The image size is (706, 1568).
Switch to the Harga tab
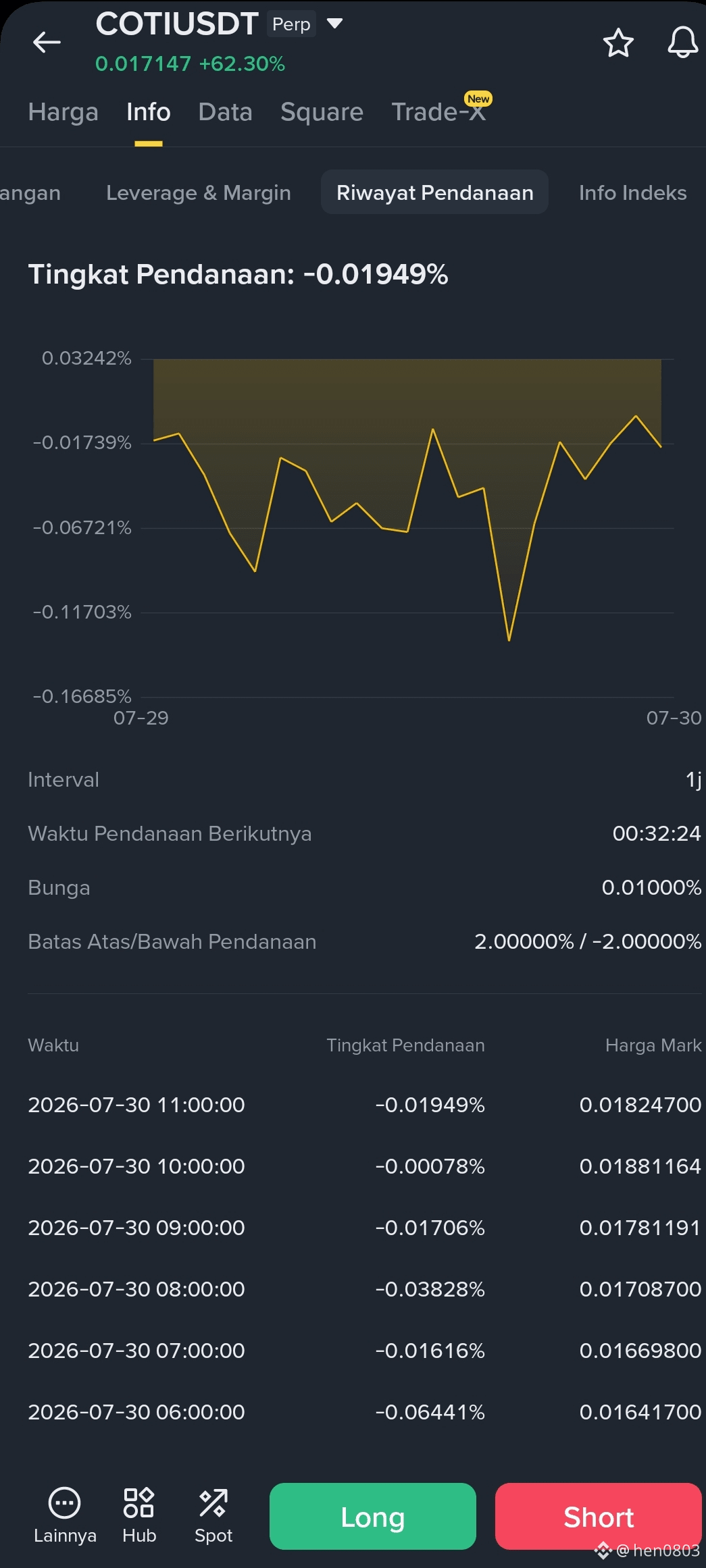pos(64,112)
